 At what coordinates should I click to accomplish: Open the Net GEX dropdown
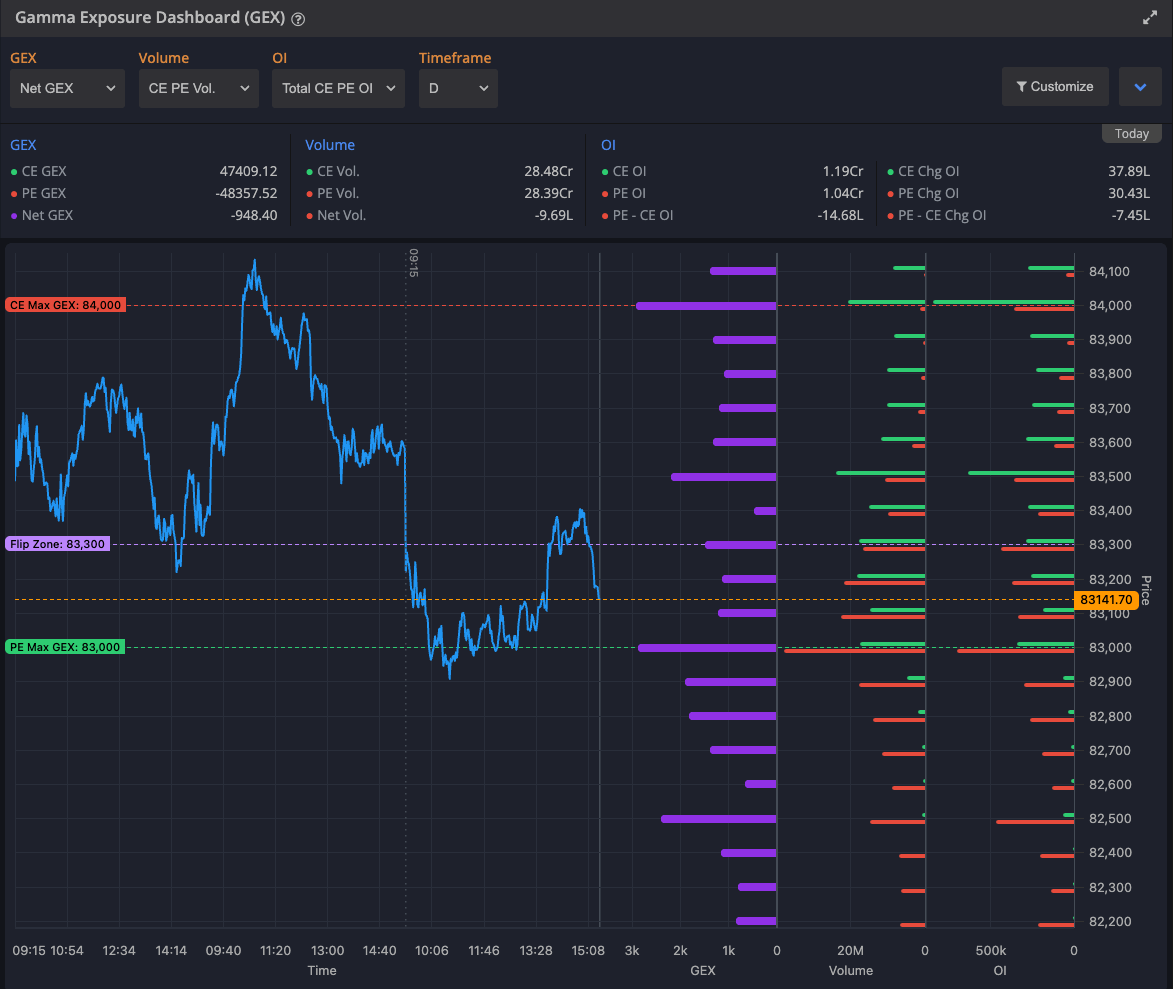(67, 88)
